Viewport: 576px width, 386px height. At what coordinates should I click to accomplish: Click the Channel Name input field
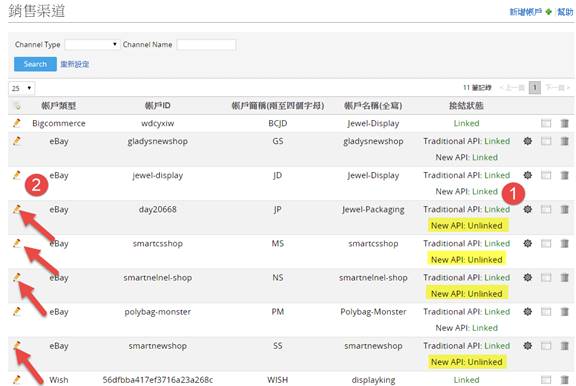[x=206, y=44]
